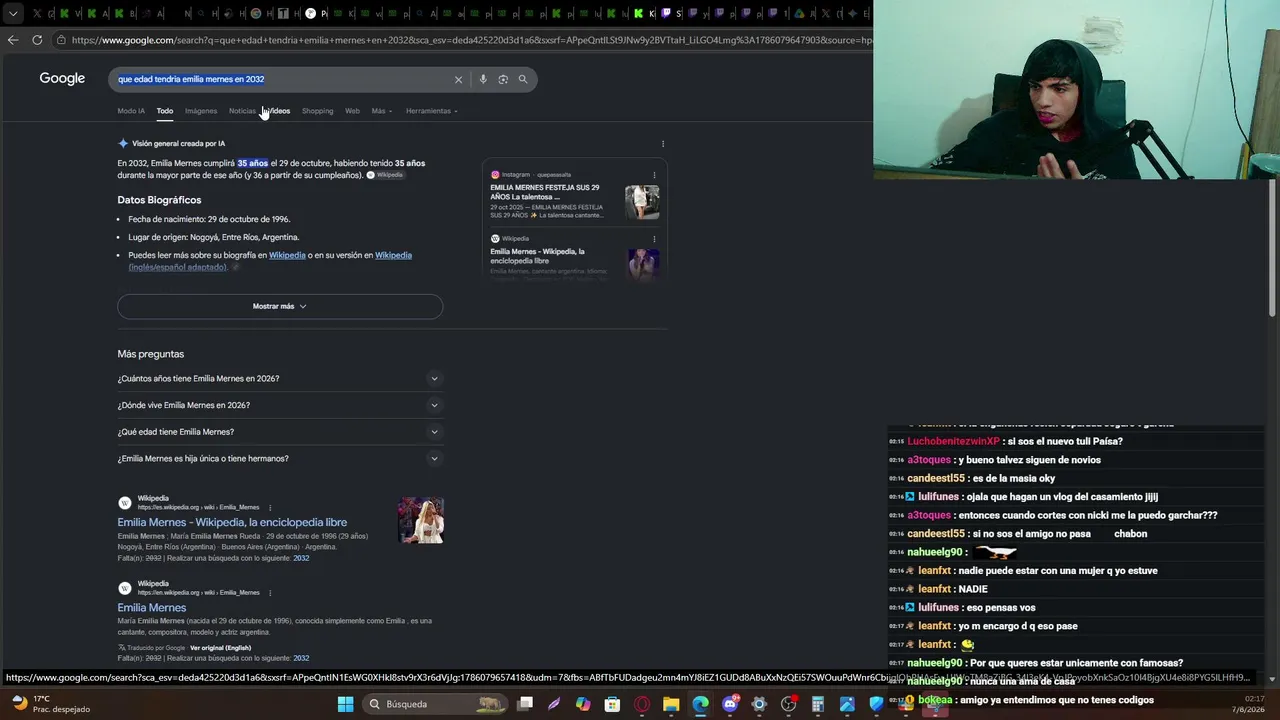Open the Windows Start menu
Viewport: 1280px width, 720px height.
[345, 704]
